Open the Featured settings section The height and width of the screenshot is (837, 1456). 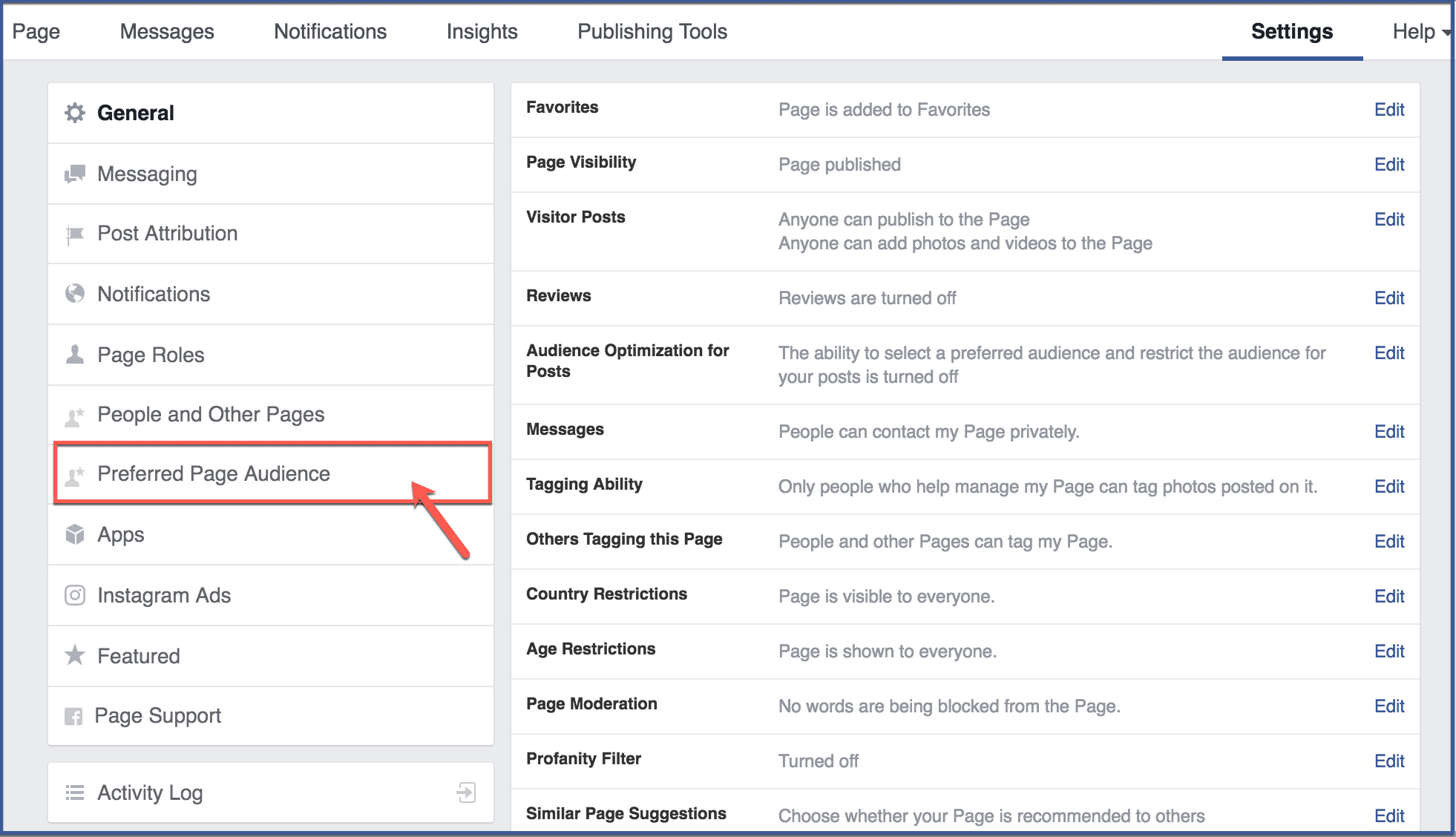point(271,656)
